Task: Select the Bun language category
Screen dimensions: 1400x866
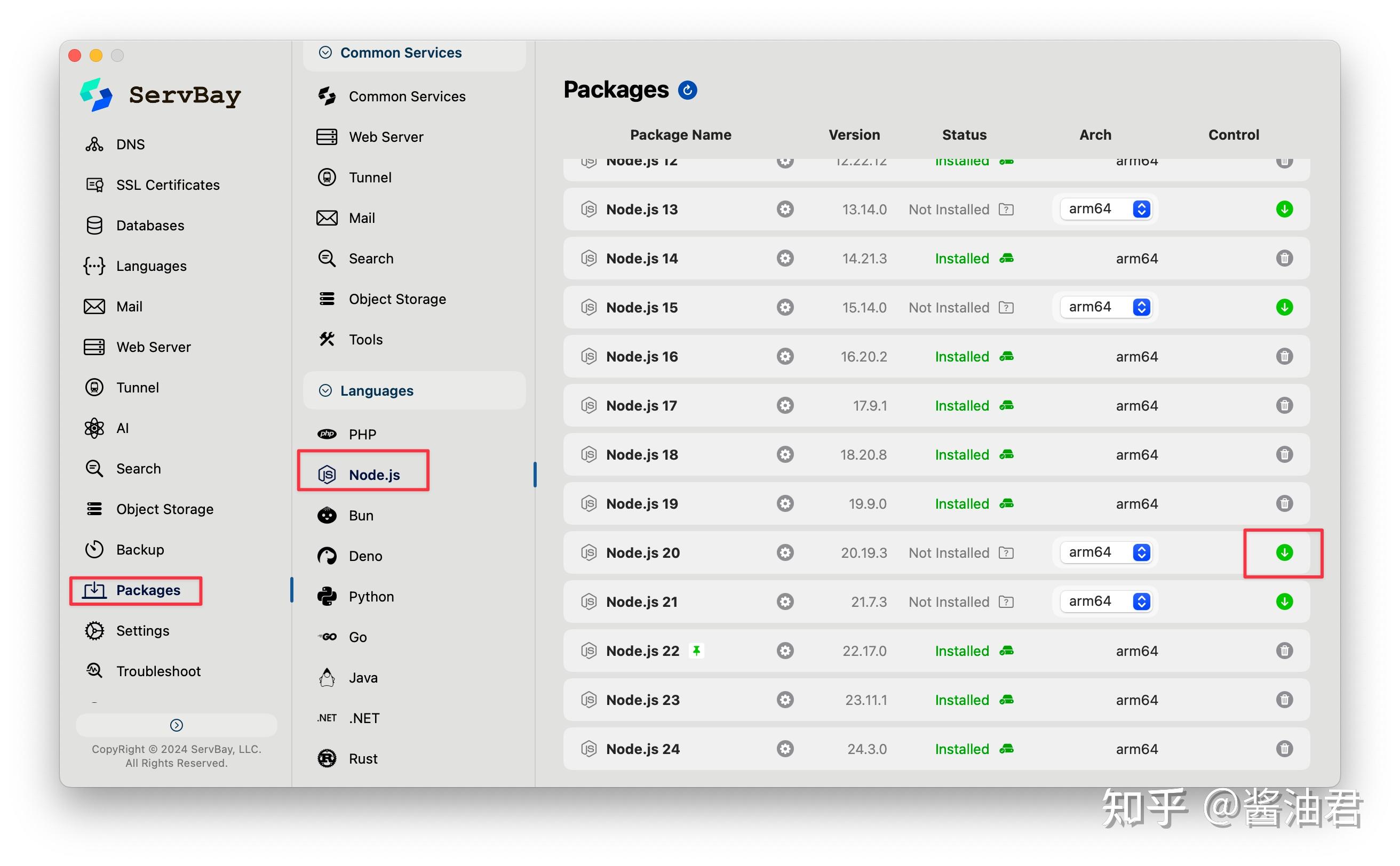Action: [x=361, y=516]
